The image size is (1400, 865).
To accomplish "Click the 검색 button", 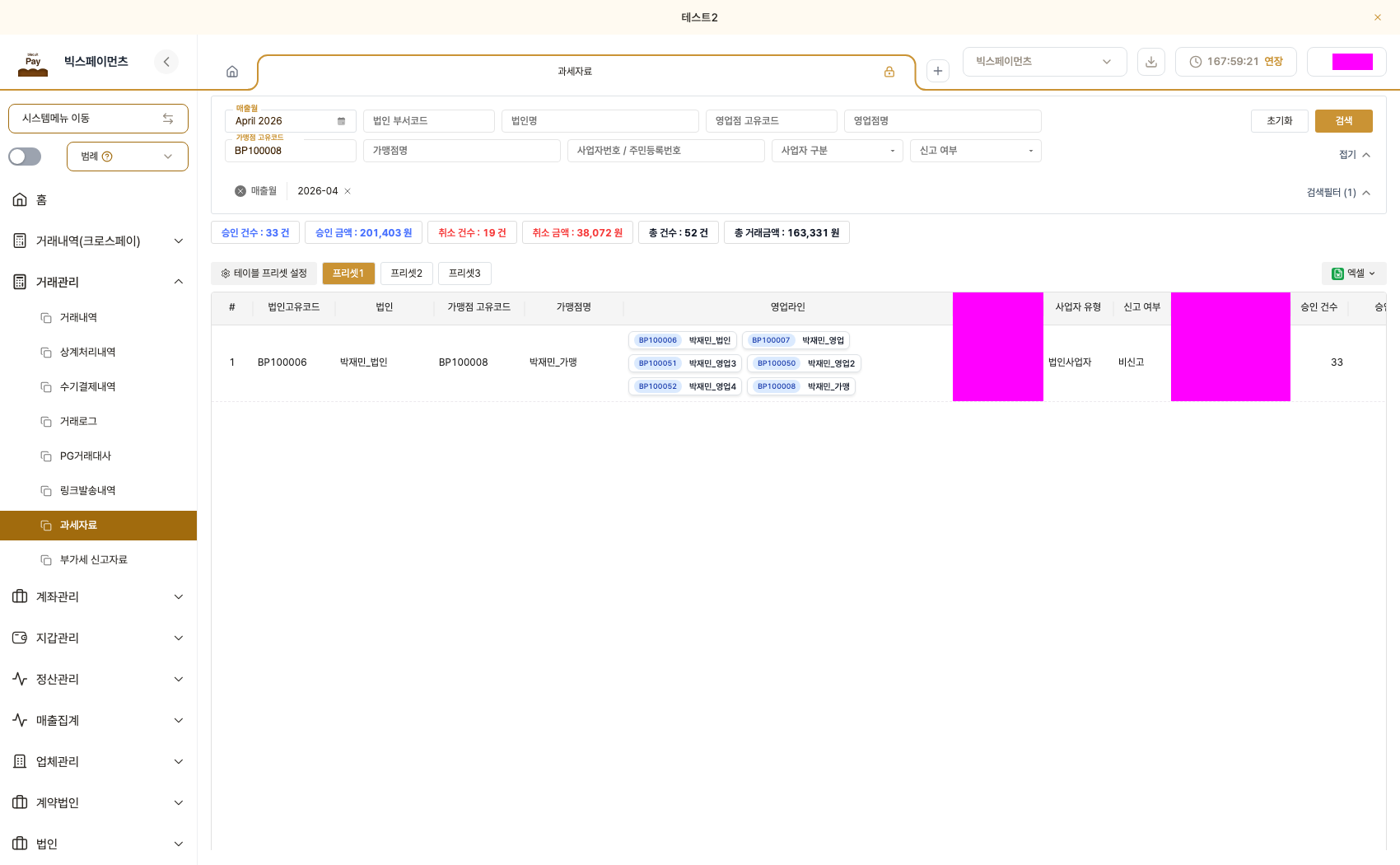I will coord(1344,121).
